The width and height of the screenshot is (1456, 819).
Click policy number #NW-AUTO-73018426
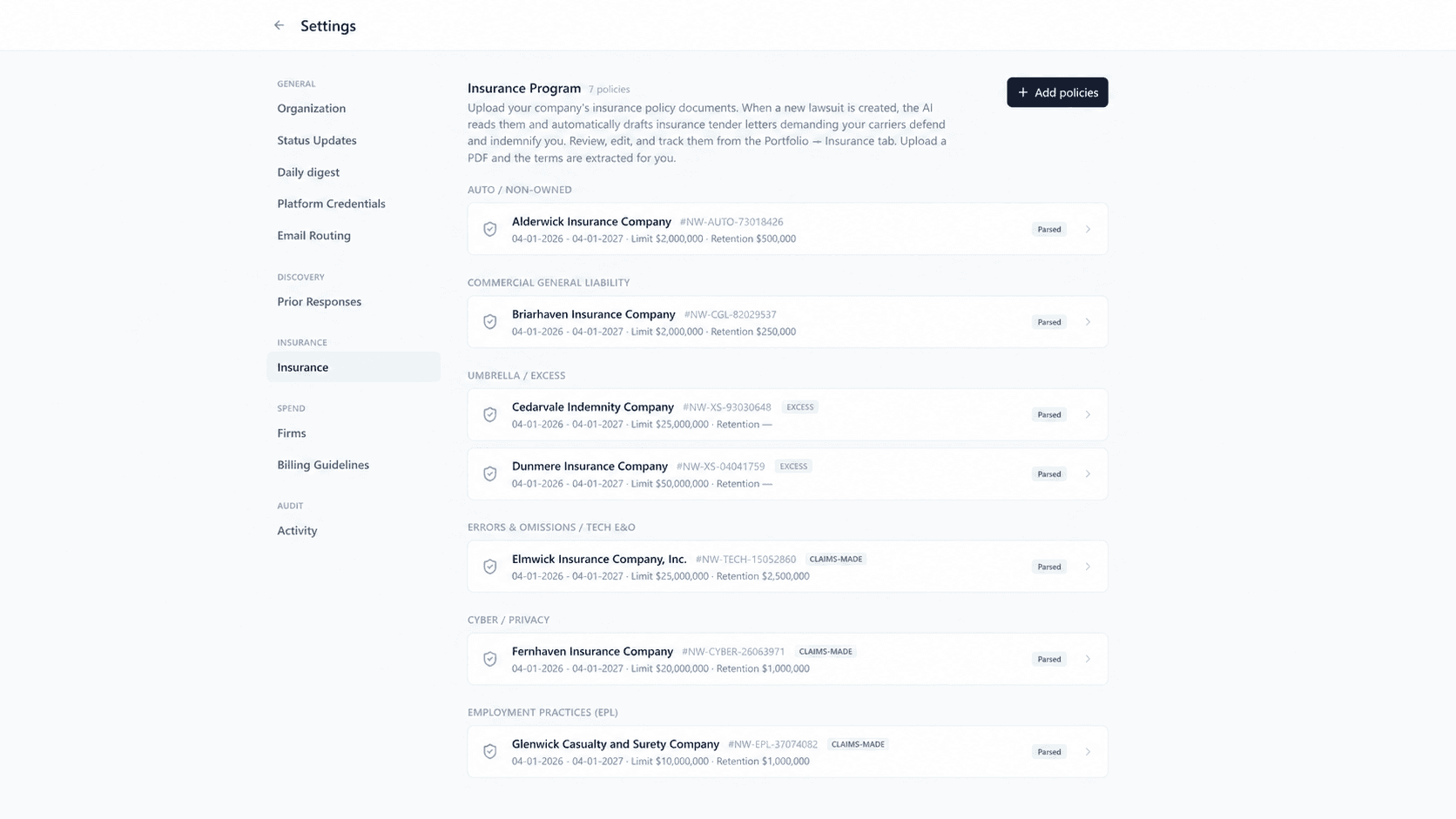pyautogui.click(x=731, y=222)
